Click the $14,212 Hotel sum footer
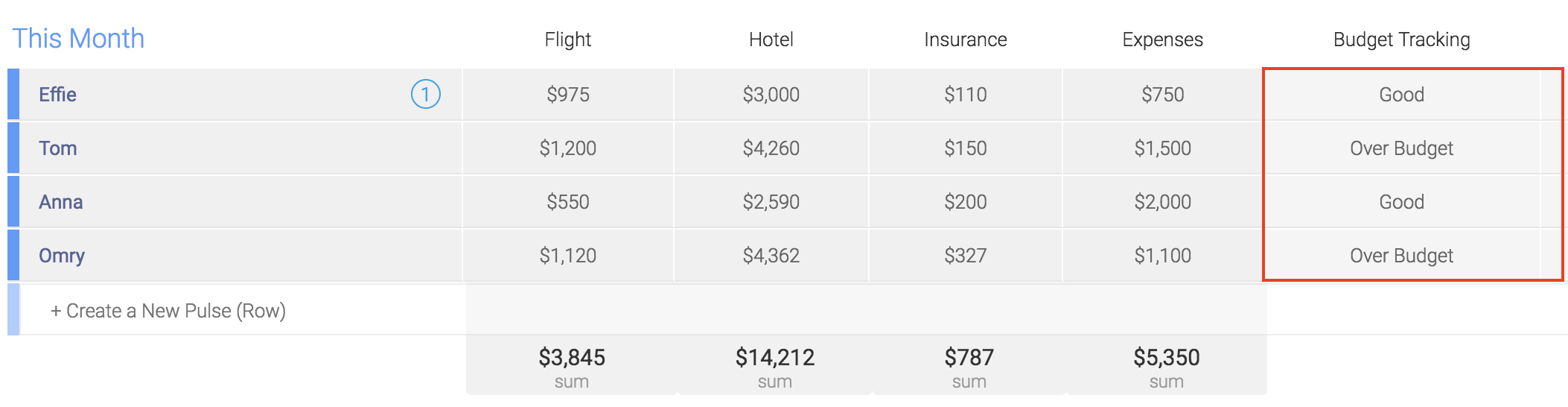The height and width of the screenshot is (407, 1568). click(x=774, y=365)
